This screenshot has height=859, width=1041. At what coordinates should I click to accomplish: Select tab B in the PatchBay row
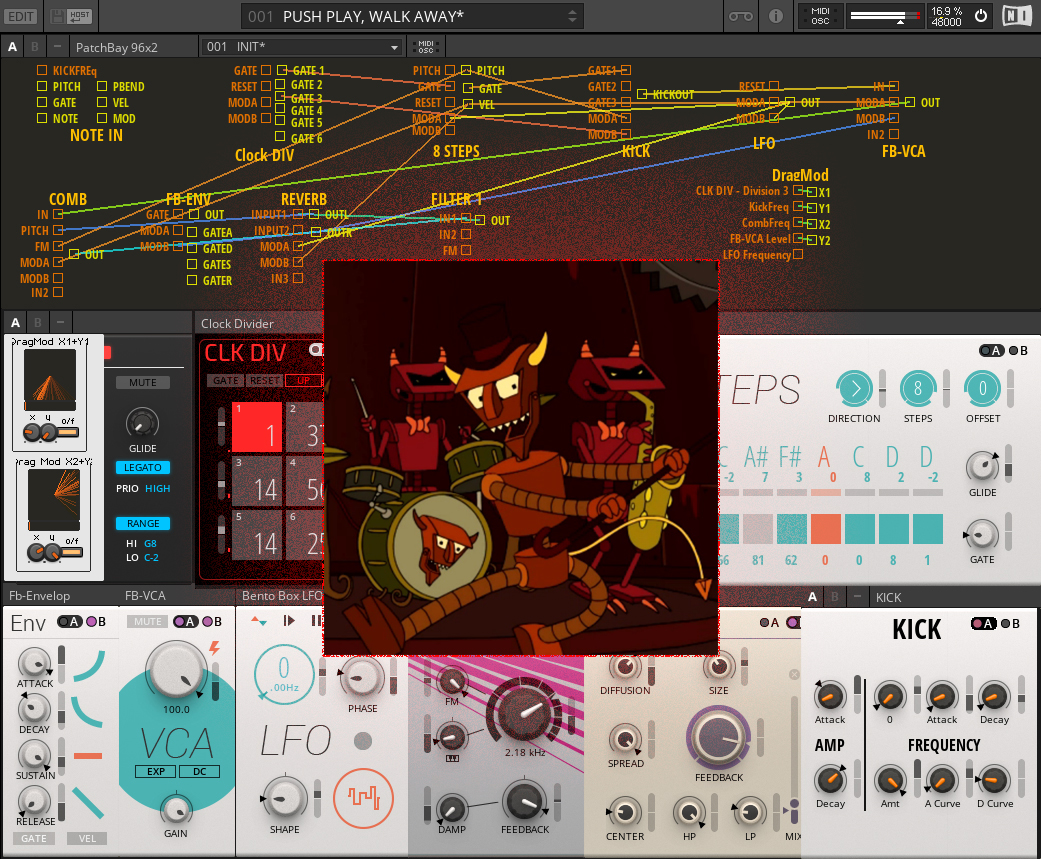tap(35, 47)
